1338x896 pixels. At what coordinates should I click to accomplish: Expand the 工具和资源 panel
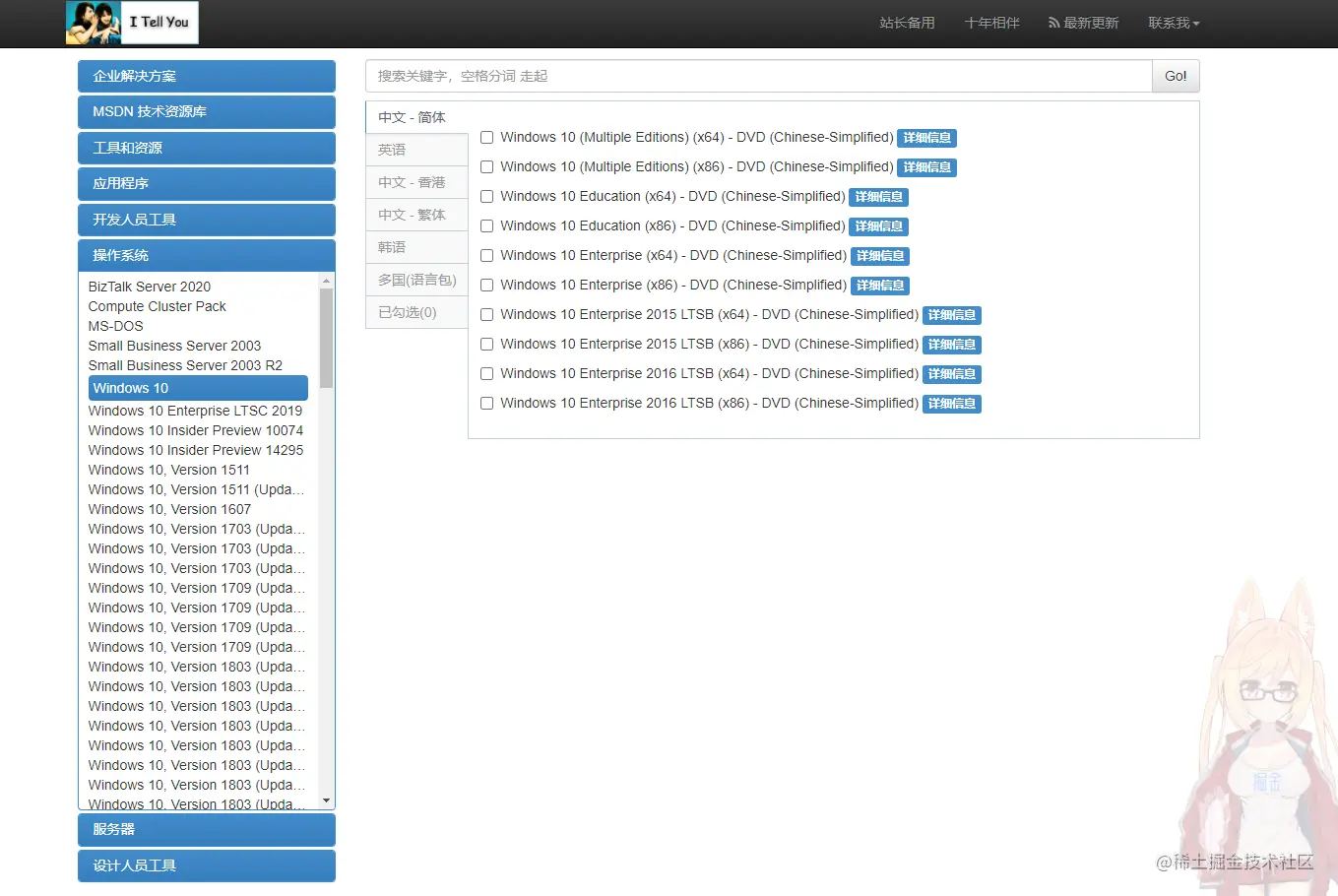pyautogui.click(x=207, y=148)
